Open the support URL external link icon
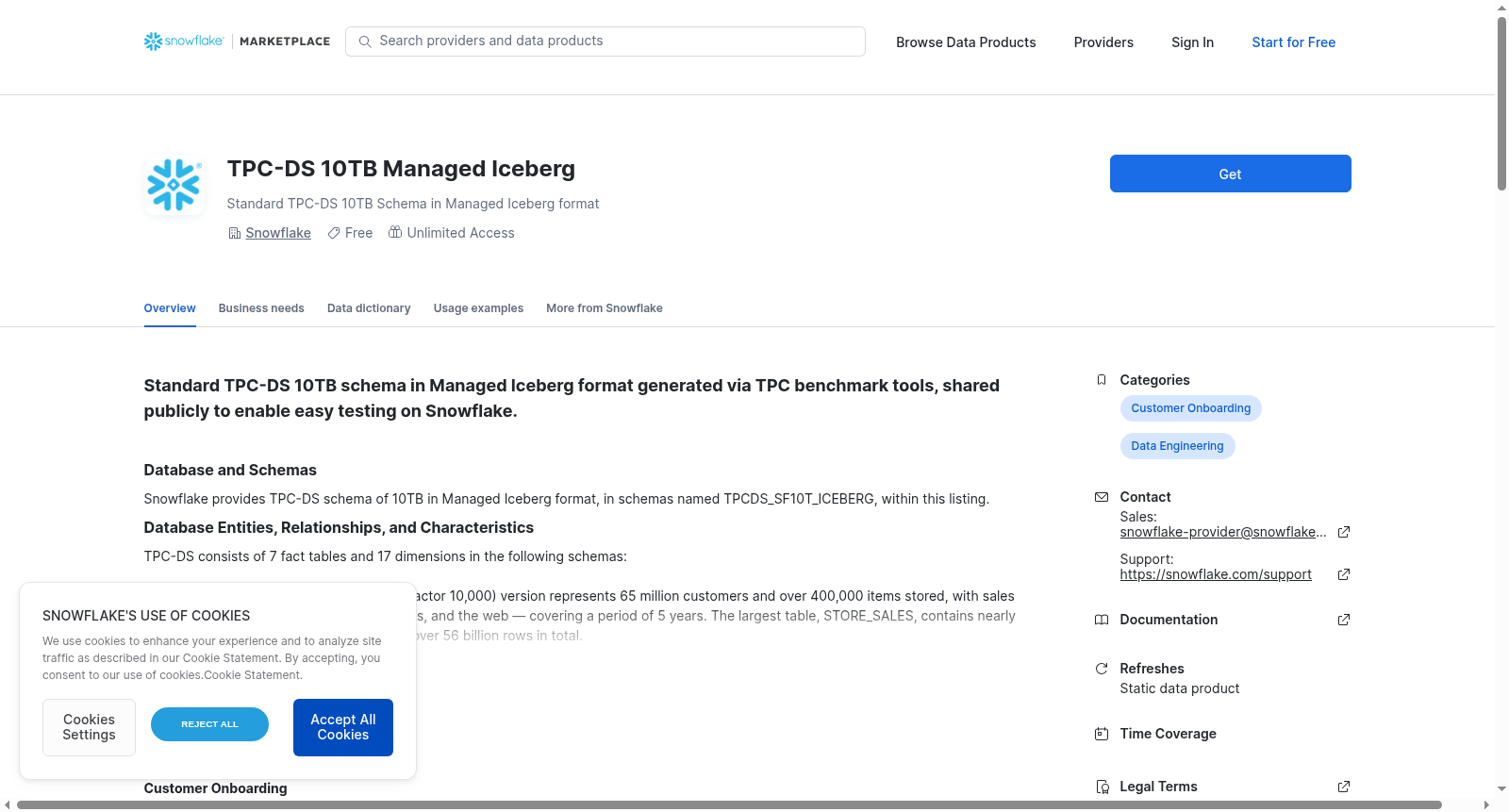 [x=1344, y=574]
